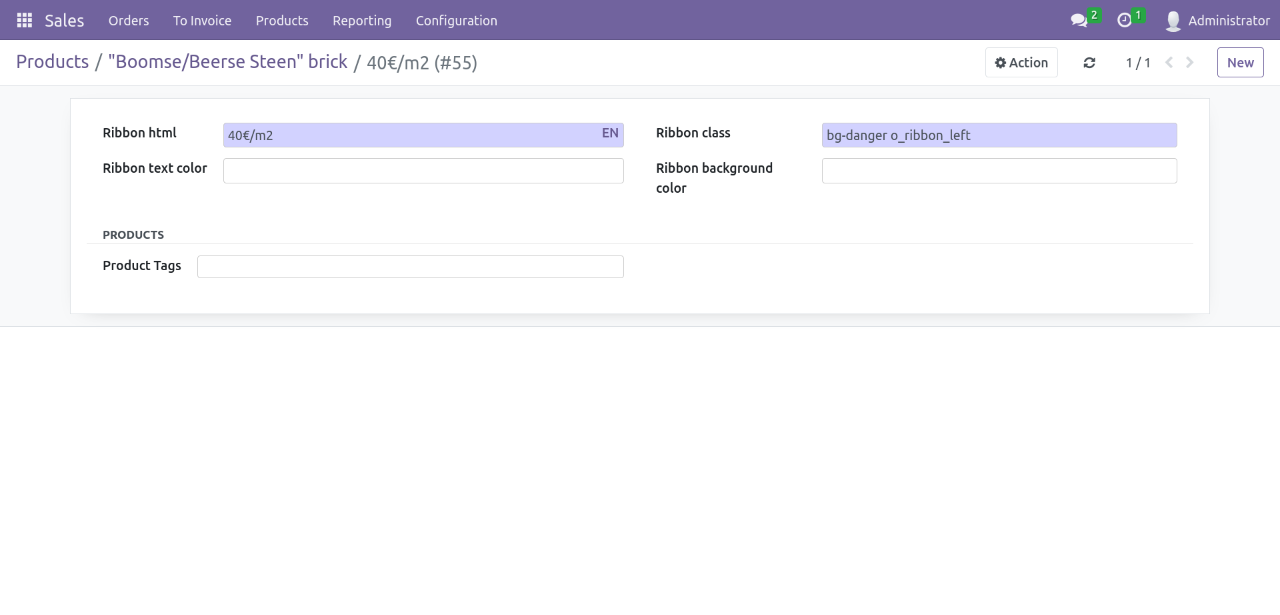The image size is (1280, 615).
Task: Click the Administrator avatar icon
Action: [x=1173, y=20]
